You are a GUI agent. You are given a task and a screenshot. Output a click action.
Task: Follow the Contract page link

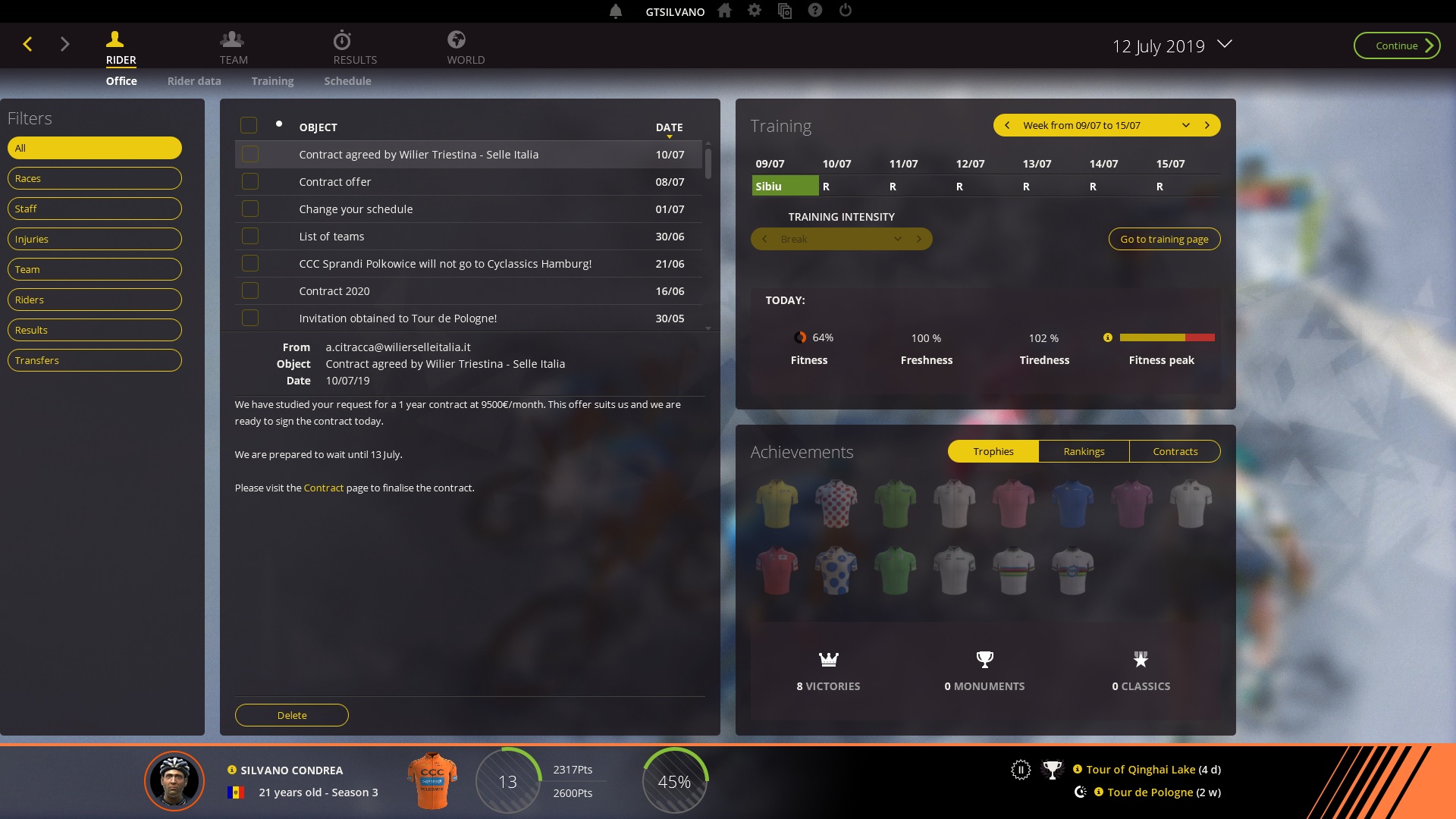(x=324, y=488)
